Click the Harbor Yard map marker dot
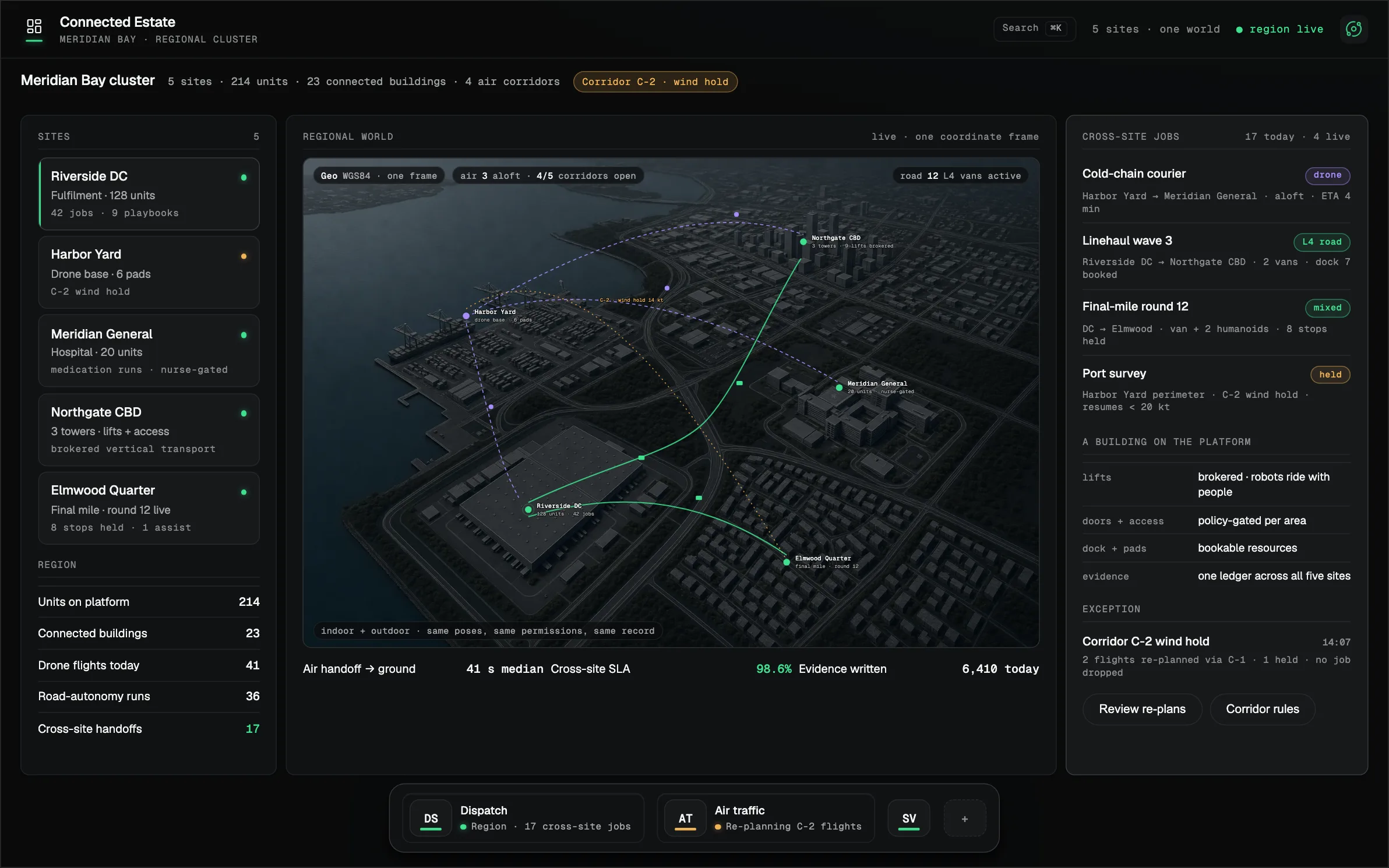The image size is (1389, 868). tap(466, 316)
